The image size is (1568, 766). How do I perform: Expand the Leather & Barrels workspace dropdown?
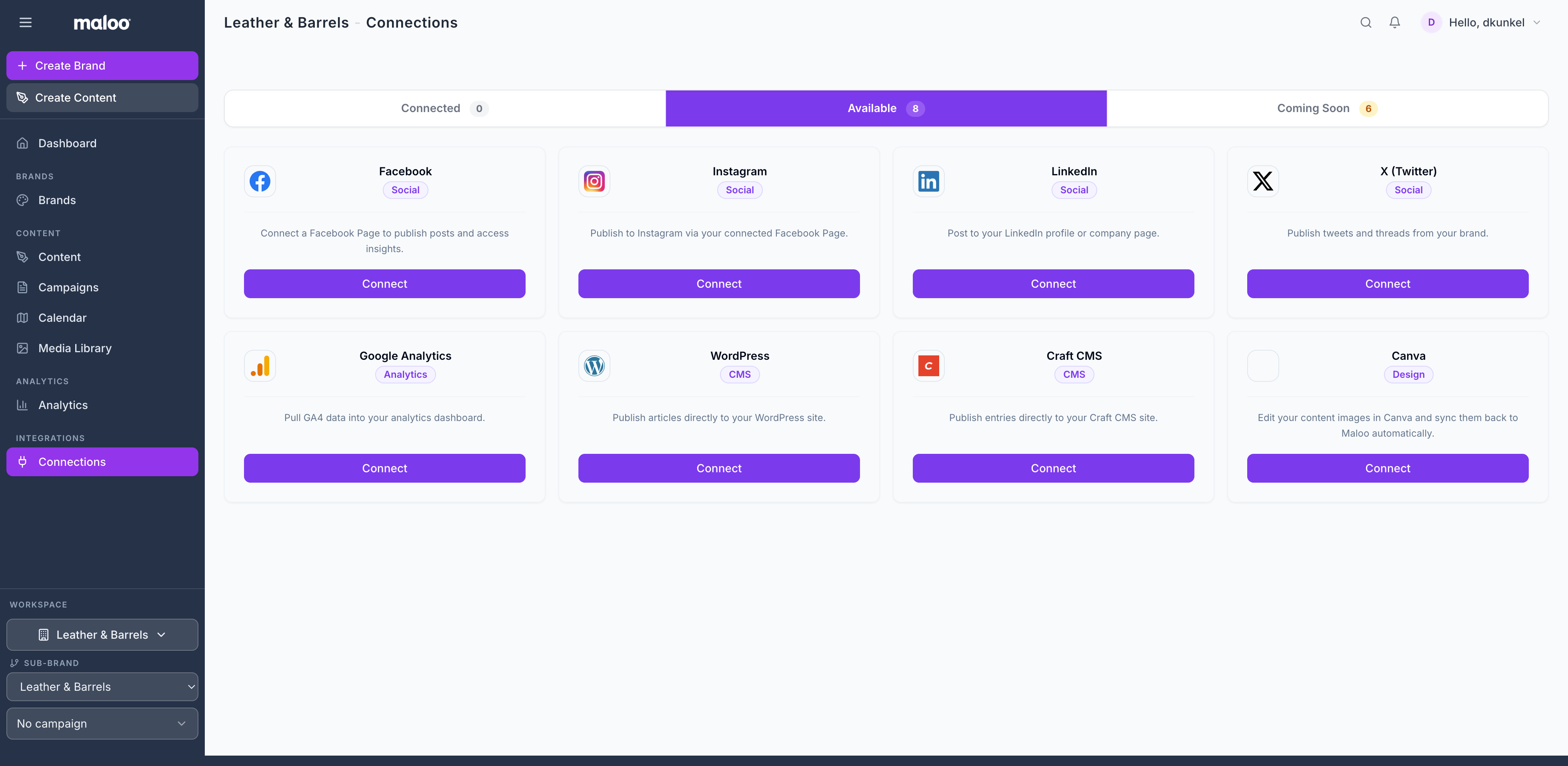102,634
